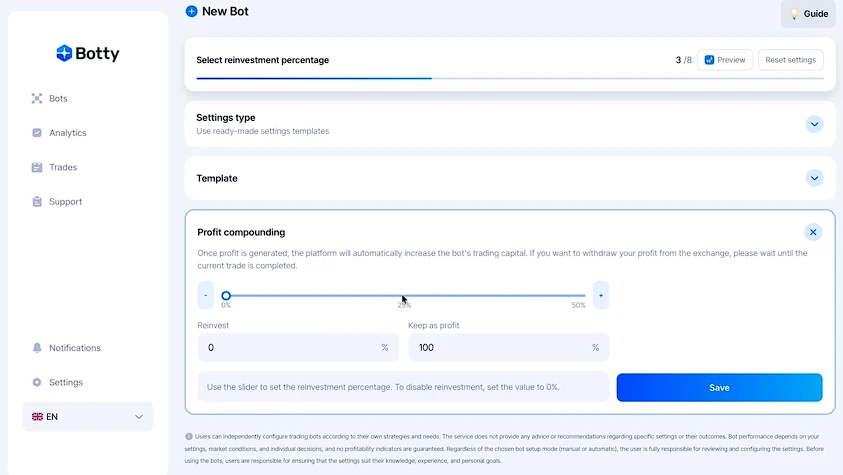Click the disclaimer info icon
The height and width of the screenshot is (475, 843).
point(189,436)
